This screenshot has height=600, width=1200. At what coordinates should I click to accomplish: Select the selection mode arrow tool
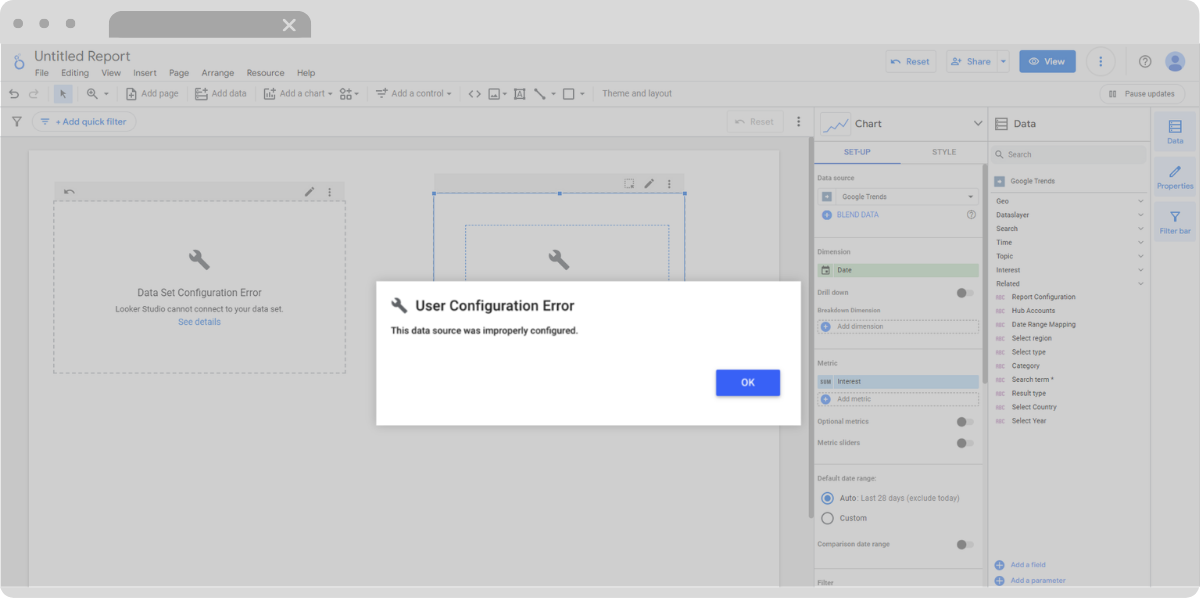pos(63,94)
